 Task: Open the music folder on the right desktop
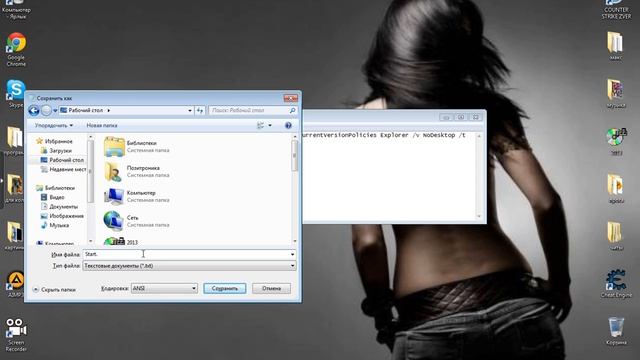pos(616,94)
